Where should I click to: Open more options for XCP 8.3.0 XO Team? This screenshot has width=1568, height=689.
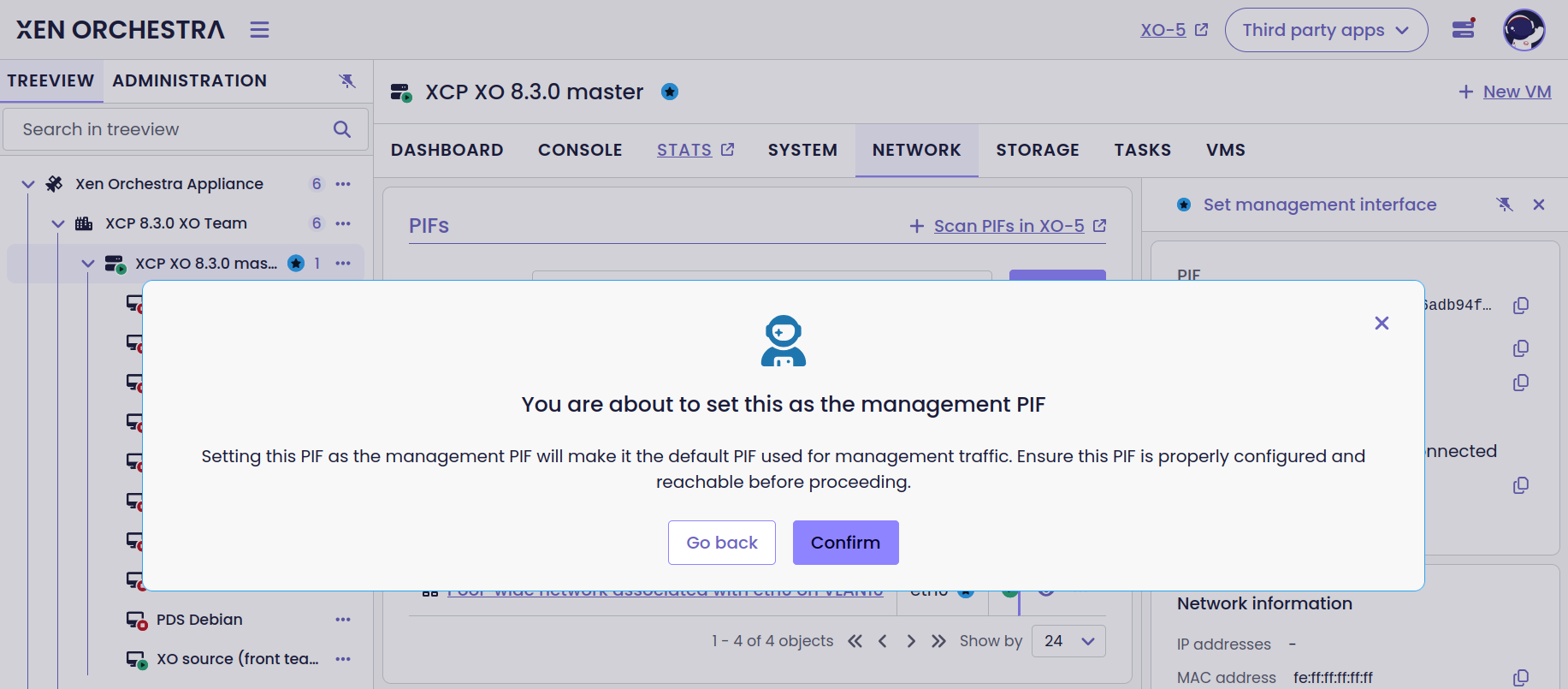(343, 223)
